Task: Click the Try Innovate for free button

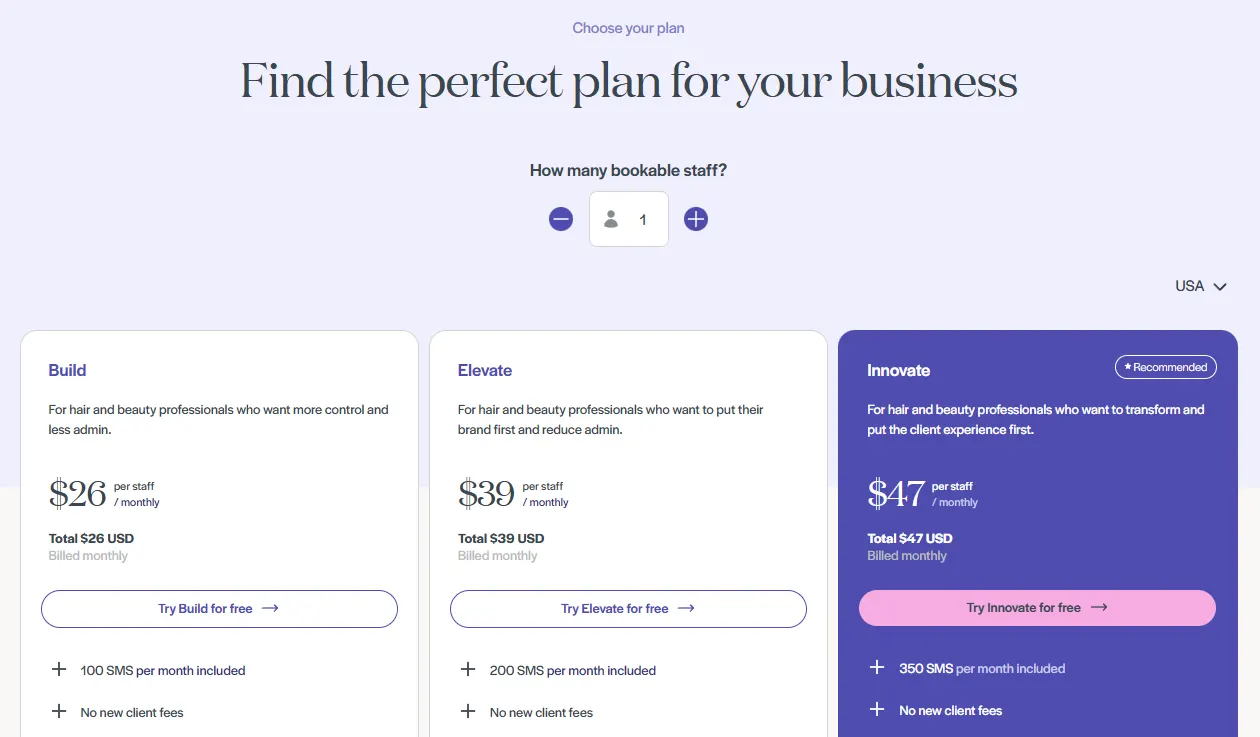Action: coord(1037,607)
